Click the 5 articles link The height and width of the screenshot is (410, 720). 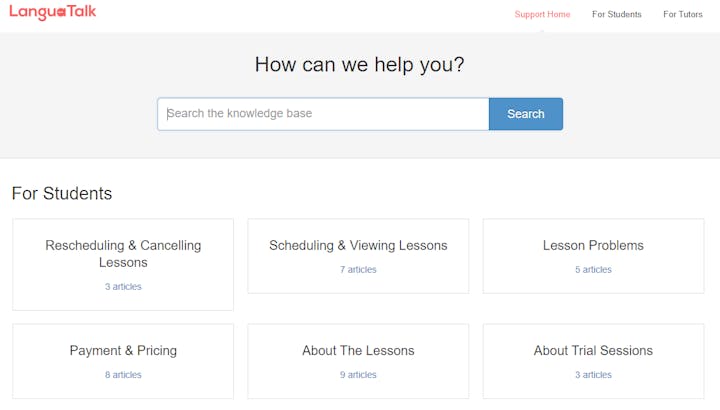[x=593, y=270]
